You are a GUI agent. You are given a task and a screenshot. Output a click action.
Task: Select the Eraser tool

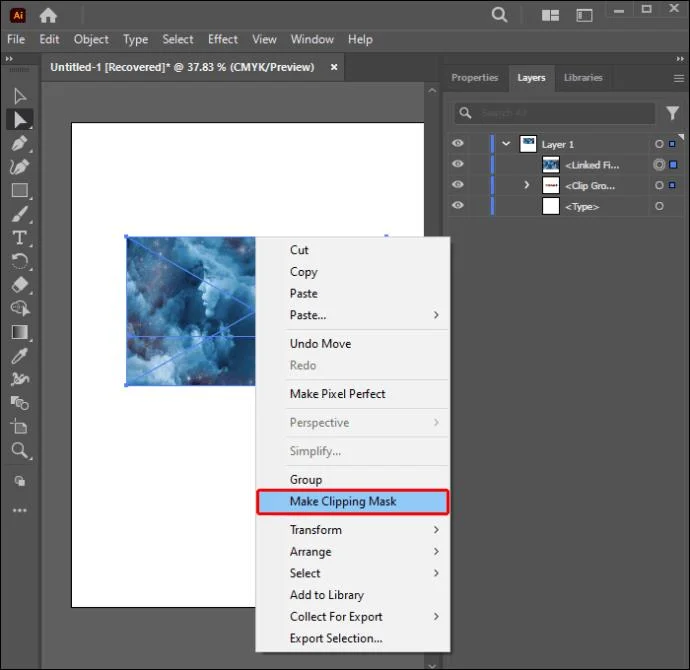coord(19,285)
